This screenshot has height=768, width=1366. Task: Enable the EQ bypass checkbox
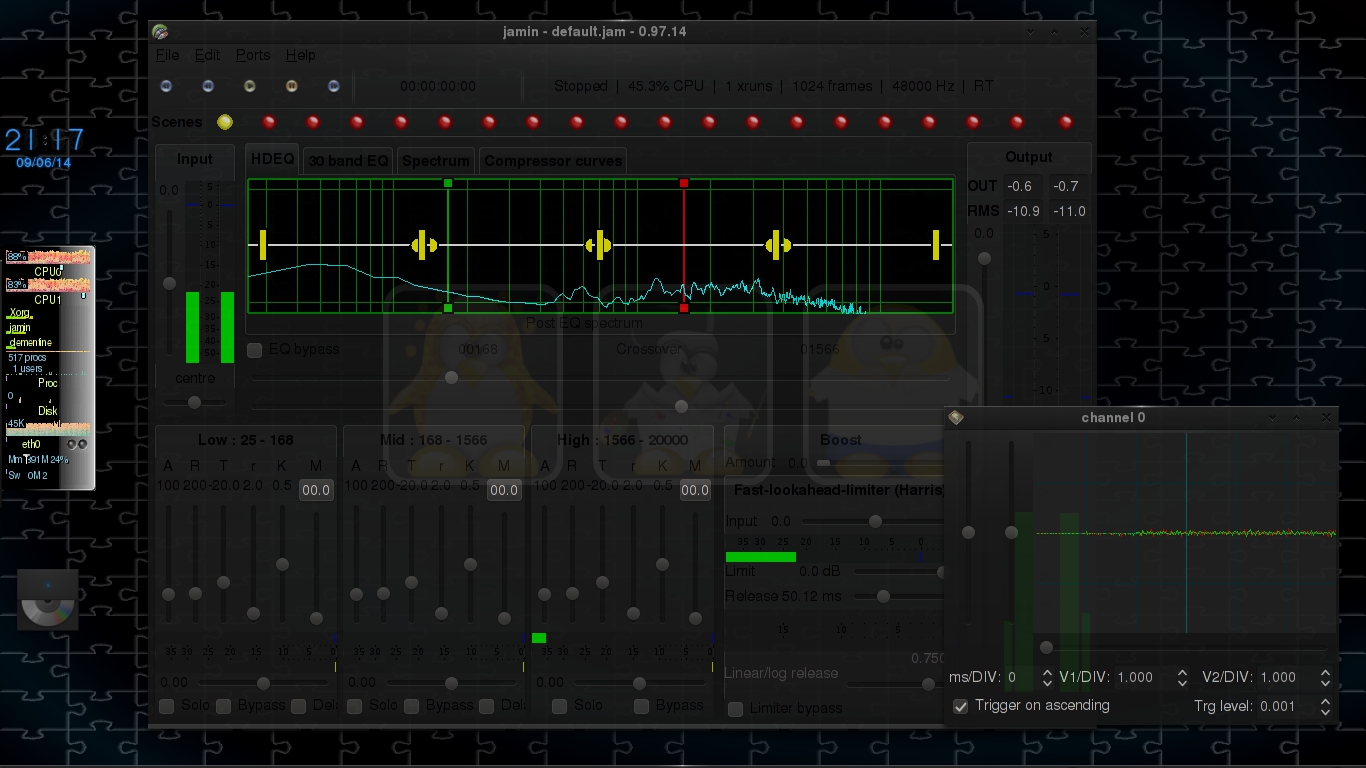click(x=255, y=349)
